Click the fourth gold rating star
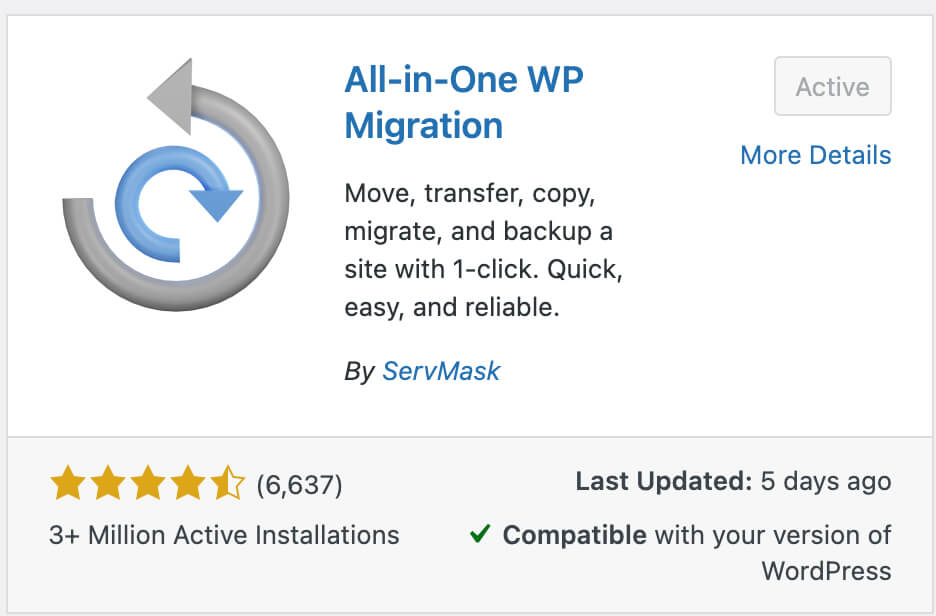The image size is (936, 616). tap(187, 483)
